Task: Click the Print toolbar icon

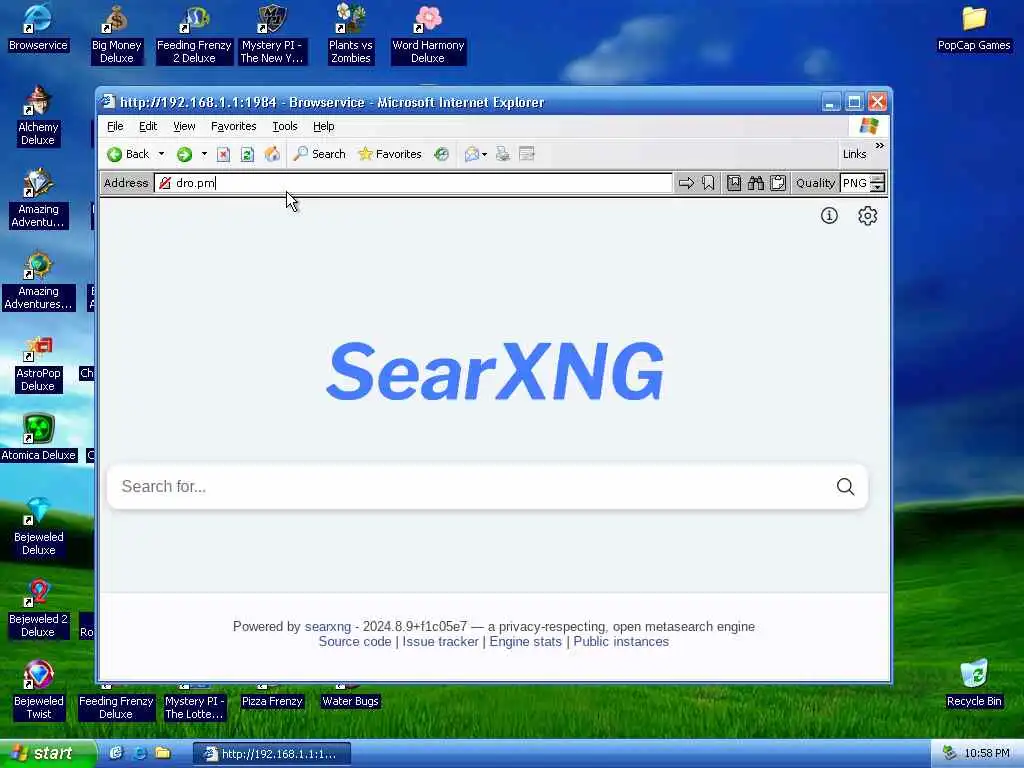Action: tap(503, 154)
